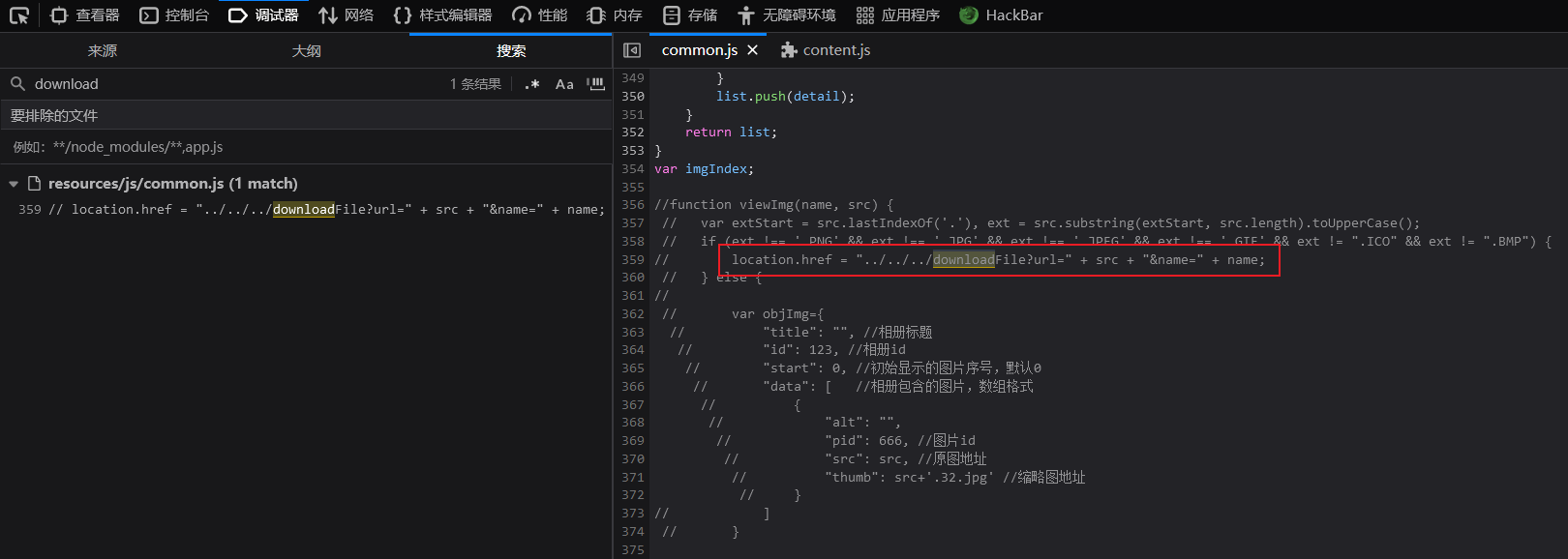This screenshot has height=559, width=1568.
Task: Click the element picker icon
Action: tap(19, 15)
